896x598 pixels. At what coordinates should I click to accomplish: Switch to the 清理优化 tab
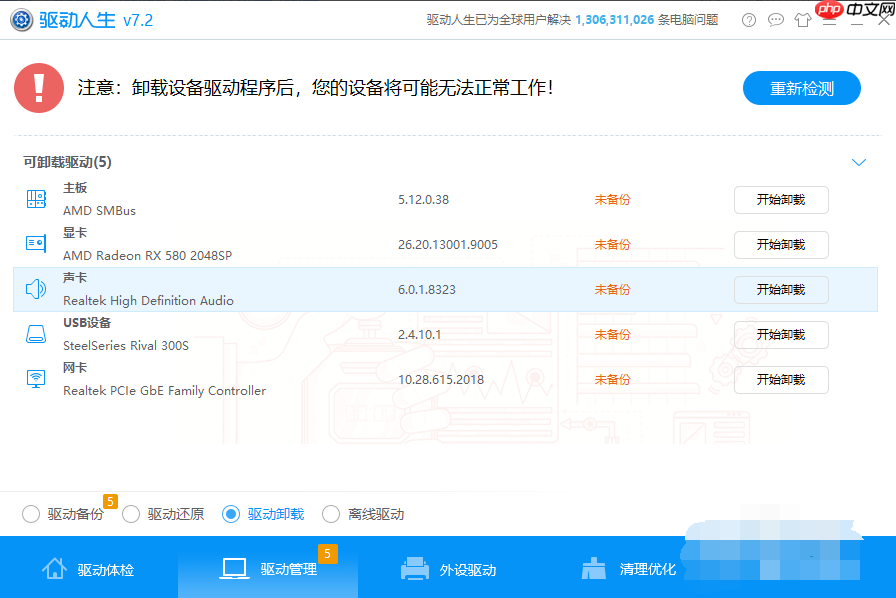pos(628,568)
